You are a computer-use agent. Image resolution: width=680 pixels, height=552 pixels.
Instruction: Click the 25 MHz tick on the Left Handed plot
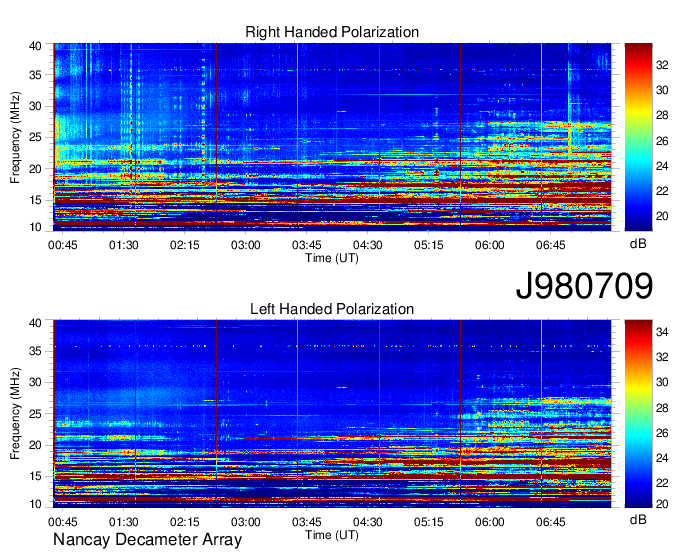tap(35, 414)
